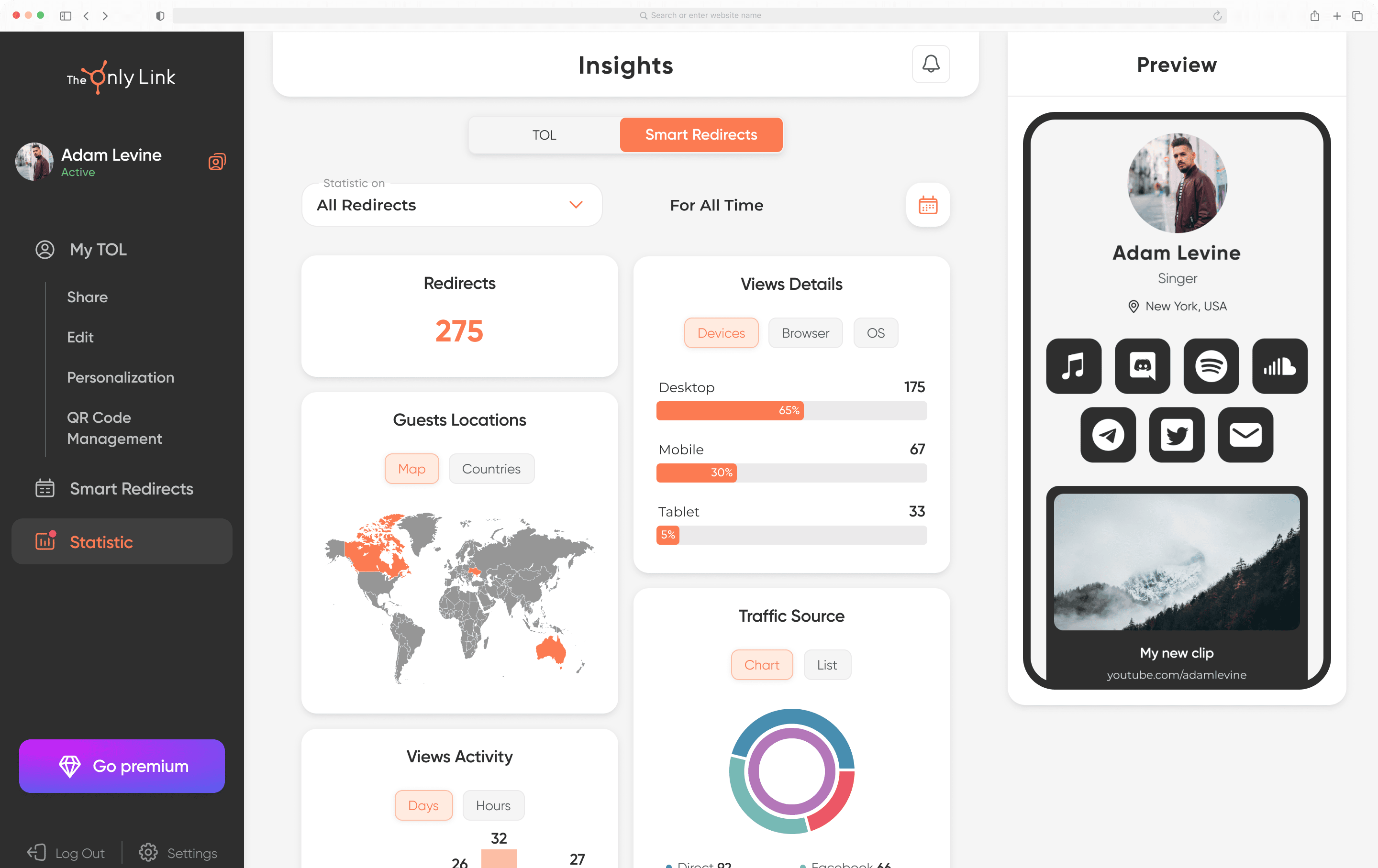Click the SoundCloud icon in preview
This screenshot has height=868, width=1378.
pyautogui.click(x=1280, y=365)
